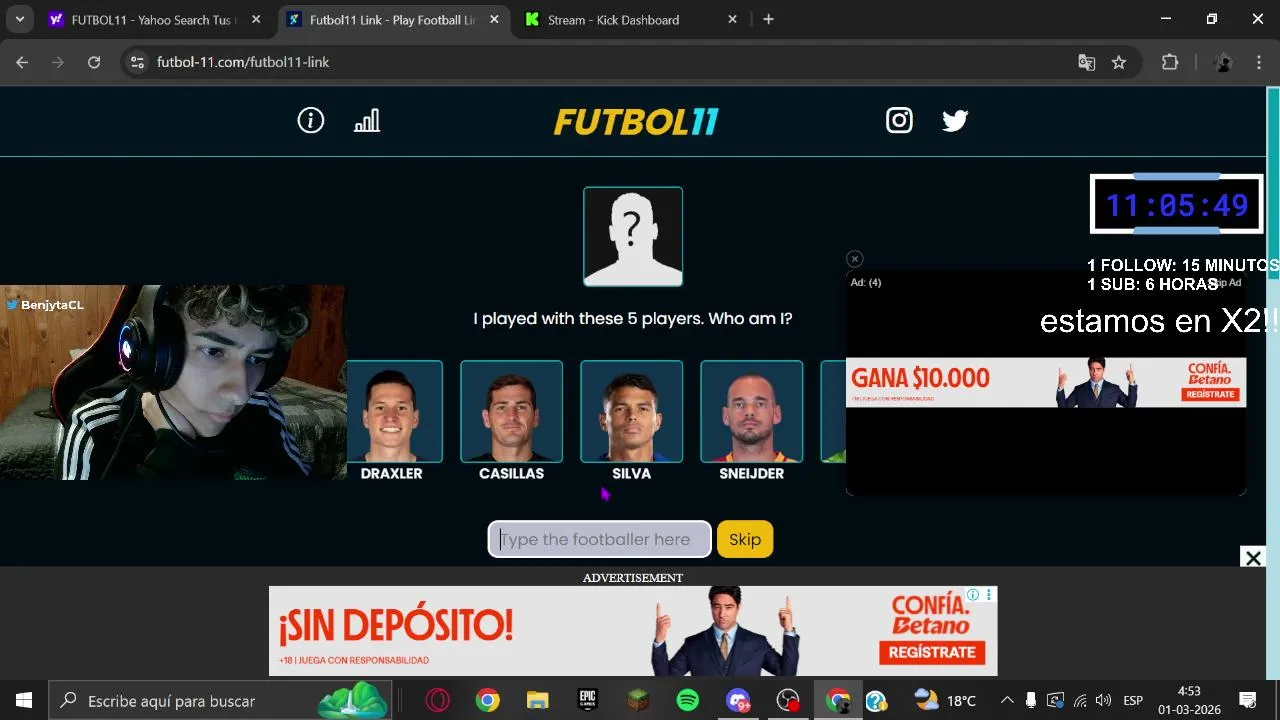Select the Sneijder player card
This screenshot has height=720, width=1280.
coord(752,421)
